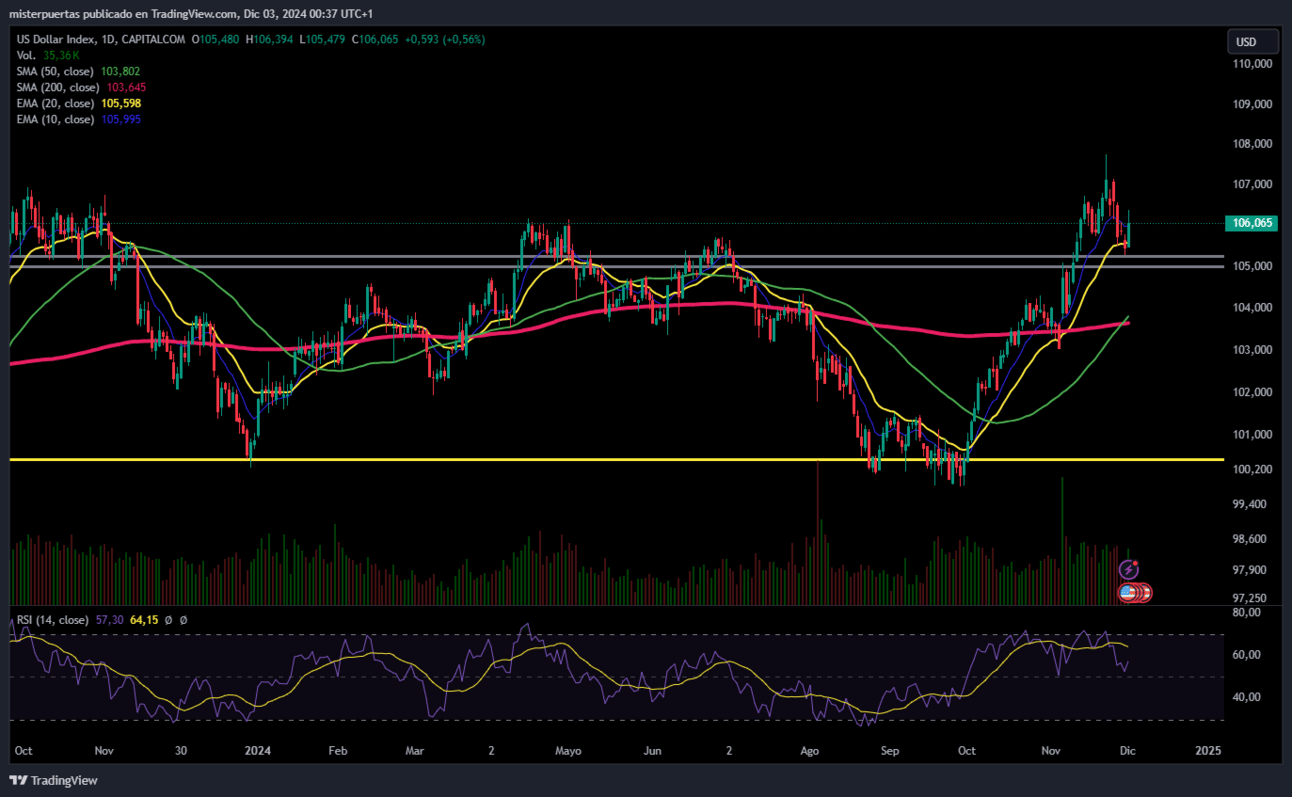Viewport: 1292px width, 797px height.
Task: Click the RSI average value 64,15
Action: coord(144,620)
